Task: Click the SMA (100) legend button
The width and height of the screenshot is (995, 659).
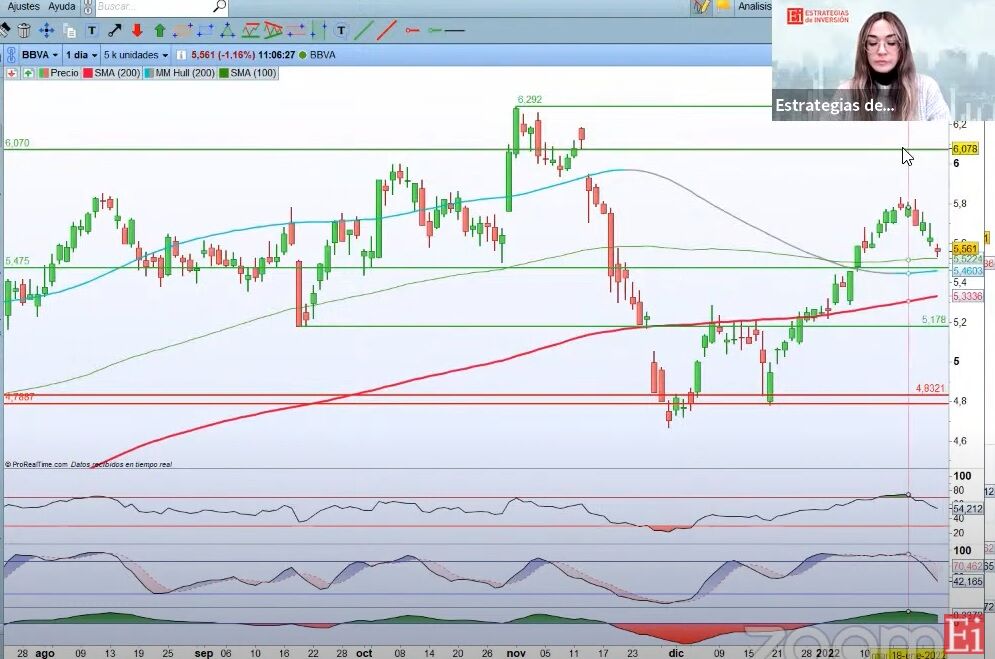Action: [248, 74]
